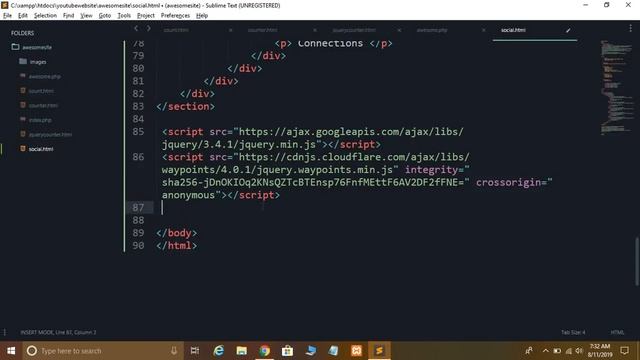The image size is (640, 360).
Task: Click the integrity attribute on line 86
Action: pyautogui.click(x=431, y=170)
